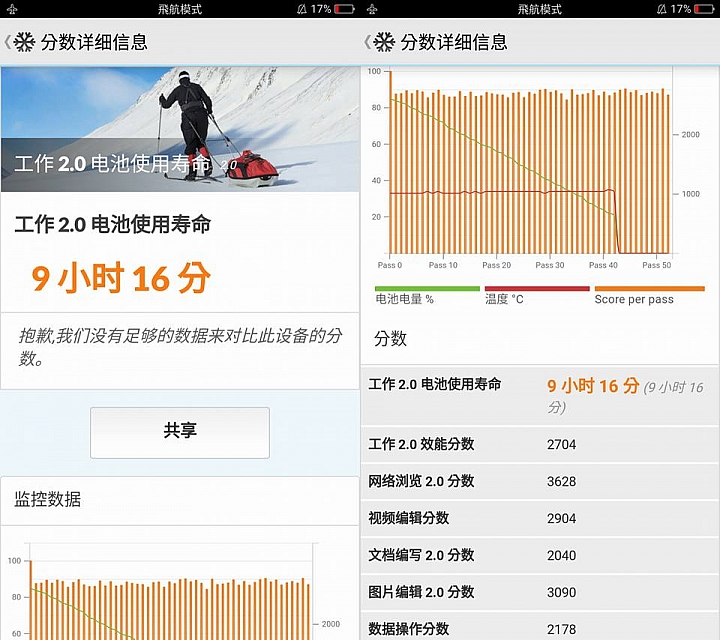Tap the 工作 2.0 电池使用寿命 heading below banner
This screenshot has height=640, width=720.
[112, 225]
